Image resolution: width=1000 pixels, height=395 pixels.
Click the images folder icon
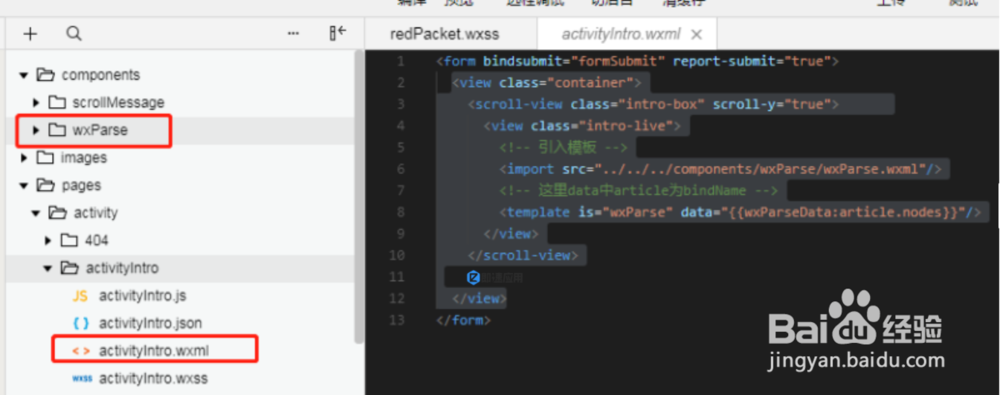coord(45,157)
